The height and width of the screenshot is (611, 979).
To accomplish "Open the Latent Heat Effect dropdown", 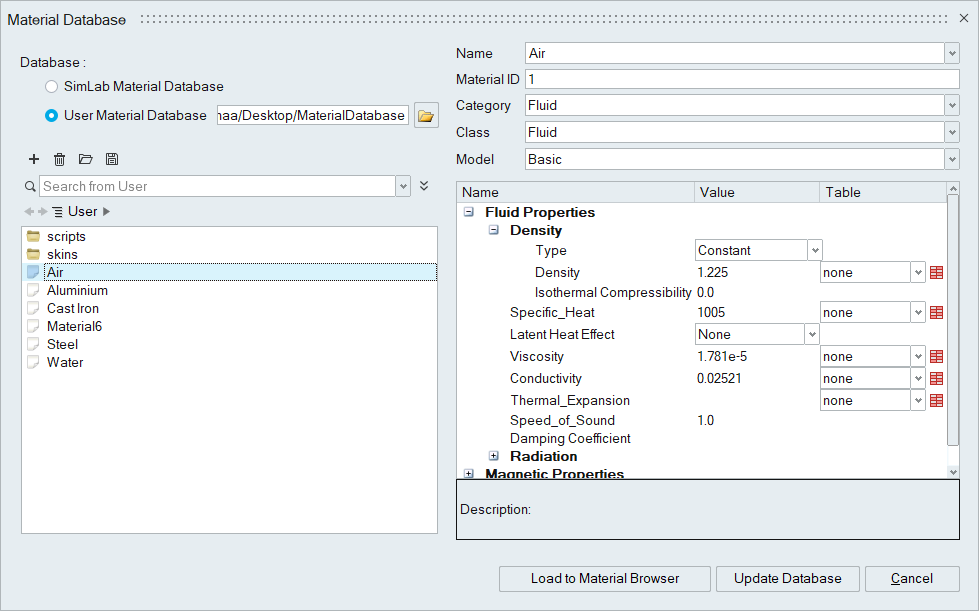I will coord(812,335).
